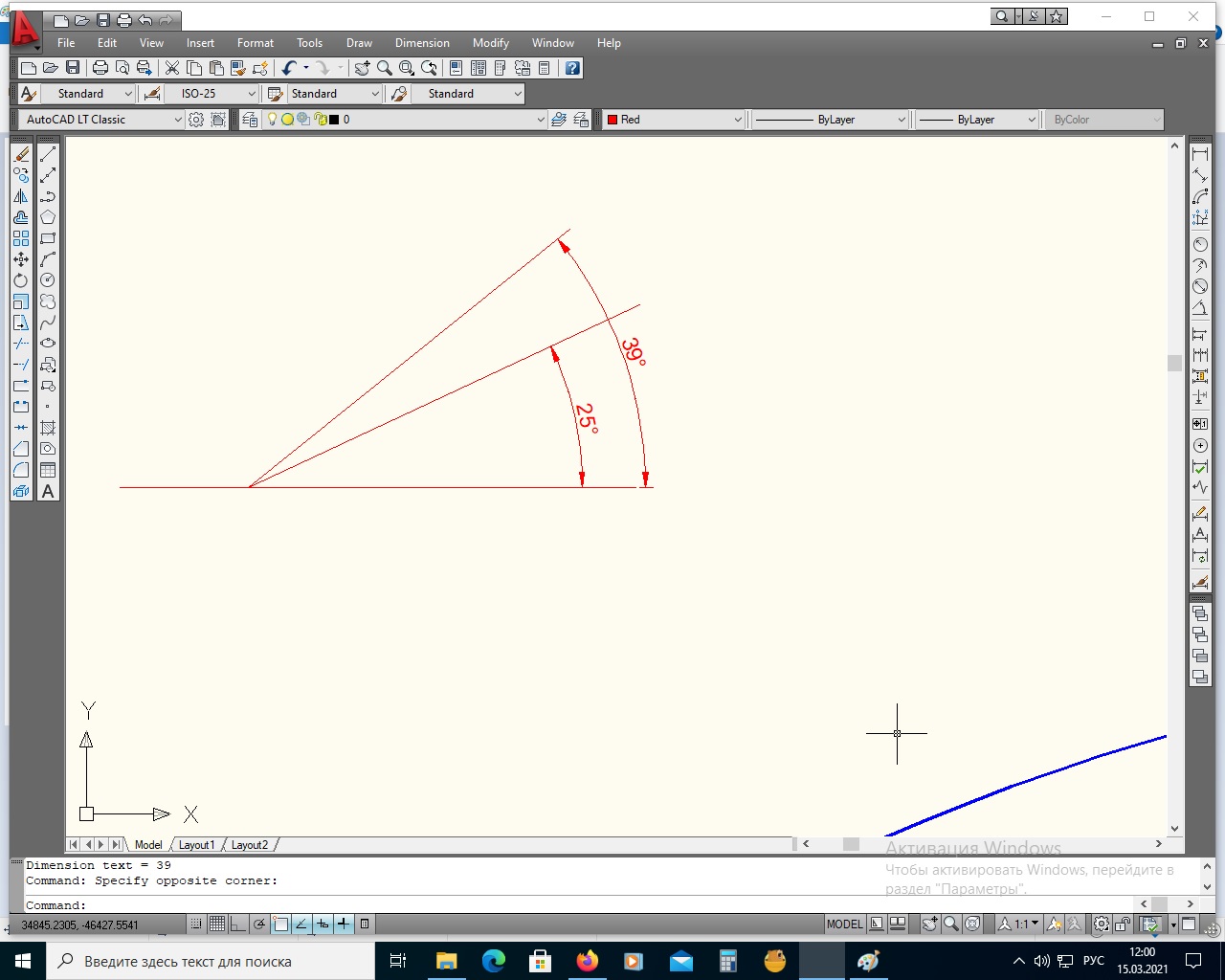Screen dimensions: 1225x980
Task: Select the Erase tool in Modify toolbar
Action: pyautogui.click(x=21, y=154)
